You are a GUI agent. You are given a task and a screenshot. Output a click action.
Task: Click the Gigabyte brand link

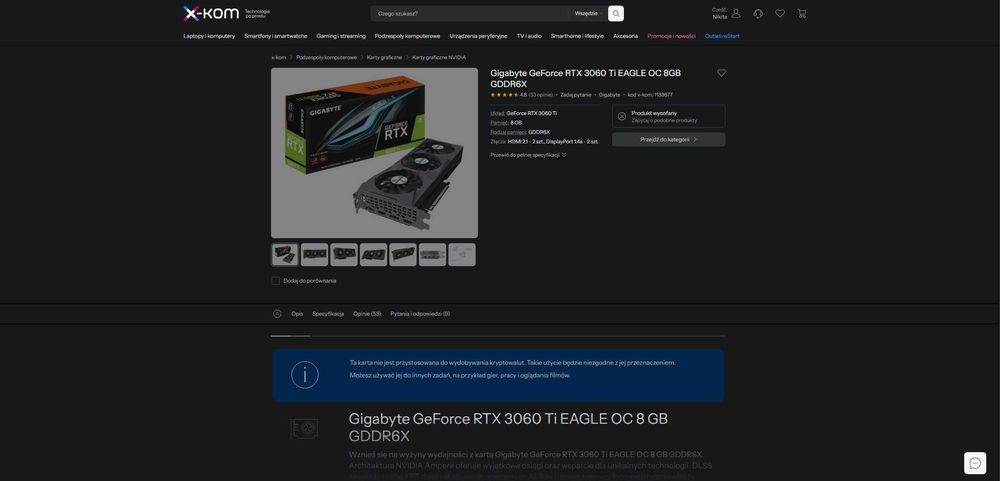[x=609, y=94]
